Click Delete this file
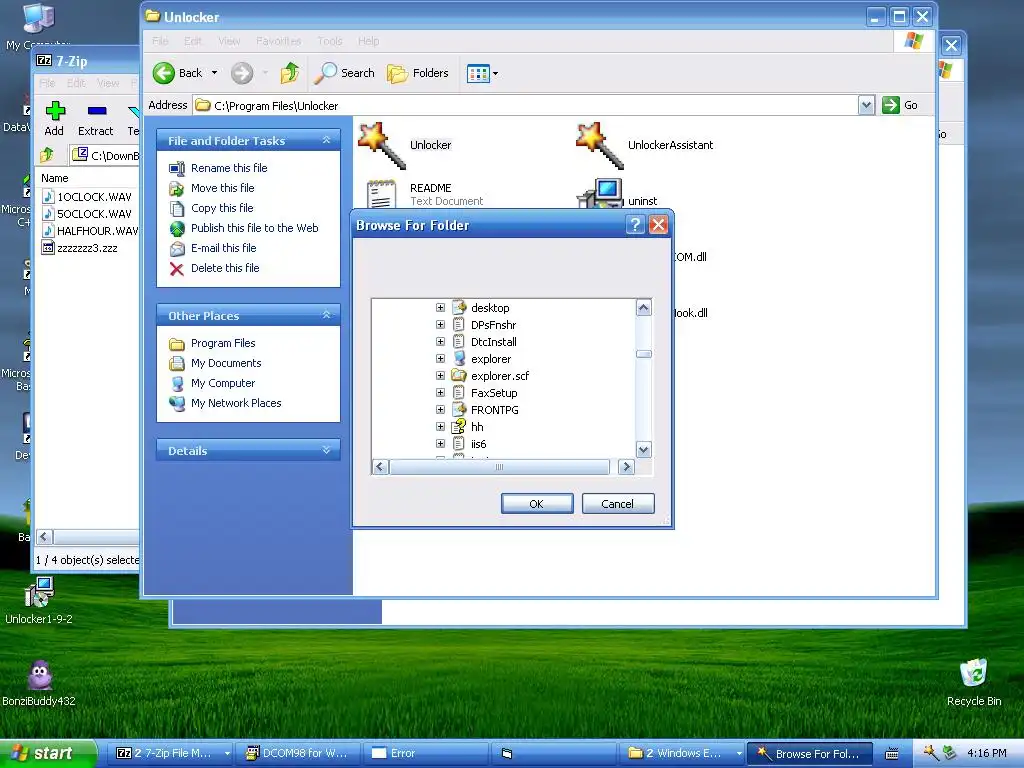 coord(225,268)
